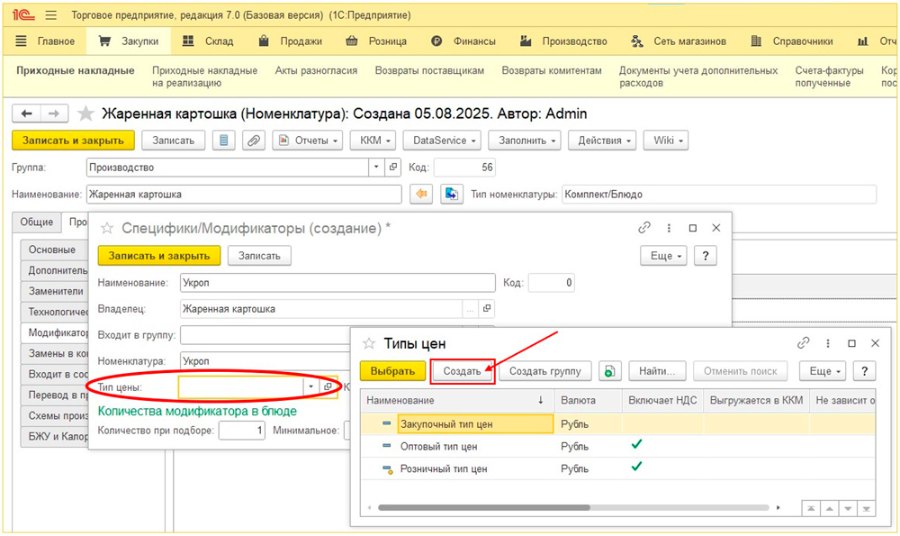Open the Действия dropdown
This screenshot has height=536, width=900.
(602, 141)
